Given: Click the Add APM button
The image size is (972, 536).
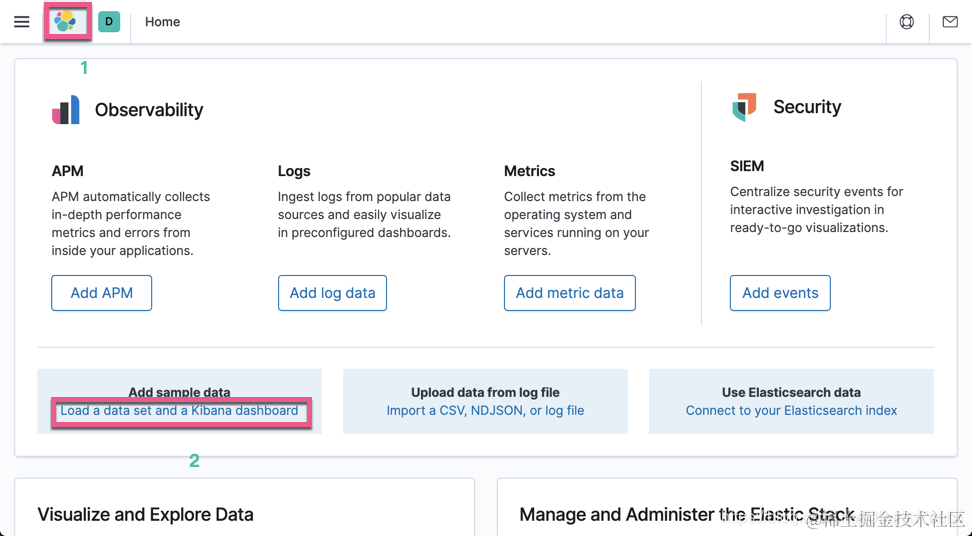Looking at the screenshot, I should 102,293.
